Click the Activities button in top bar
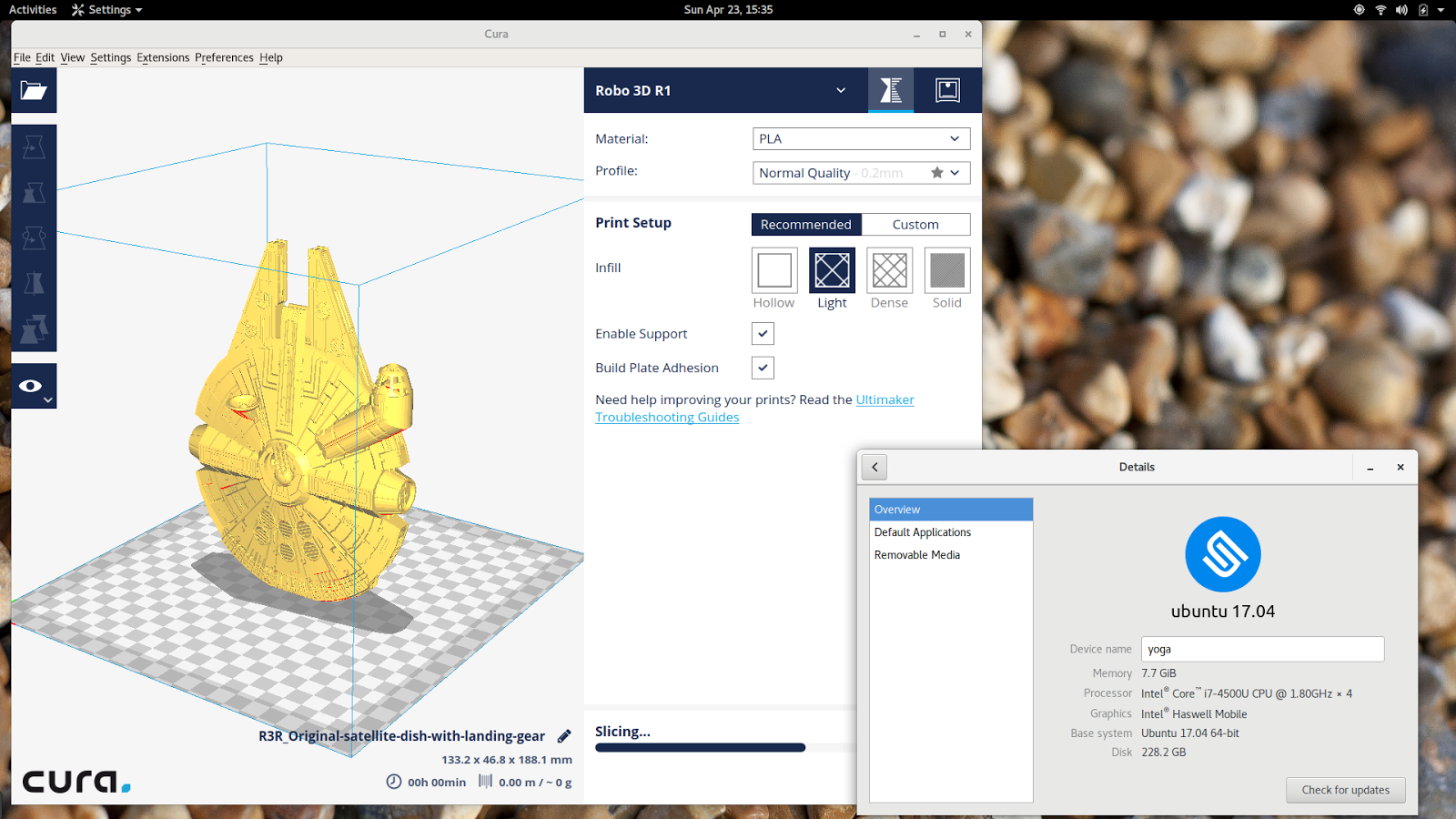The width and height of the screenshot is (1456, 819). click(33, 10)
